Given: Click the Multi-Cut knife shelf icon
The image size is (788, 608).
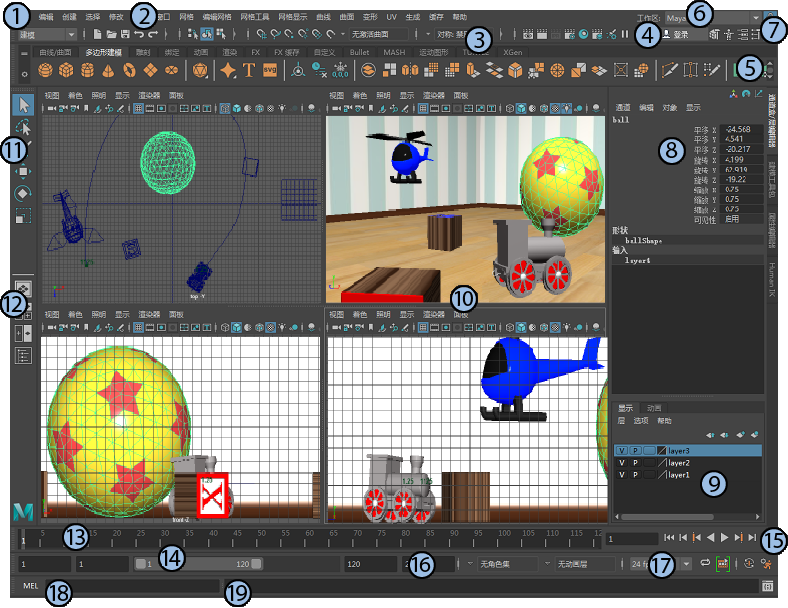Looking at the screenshot, I should 669,70.
